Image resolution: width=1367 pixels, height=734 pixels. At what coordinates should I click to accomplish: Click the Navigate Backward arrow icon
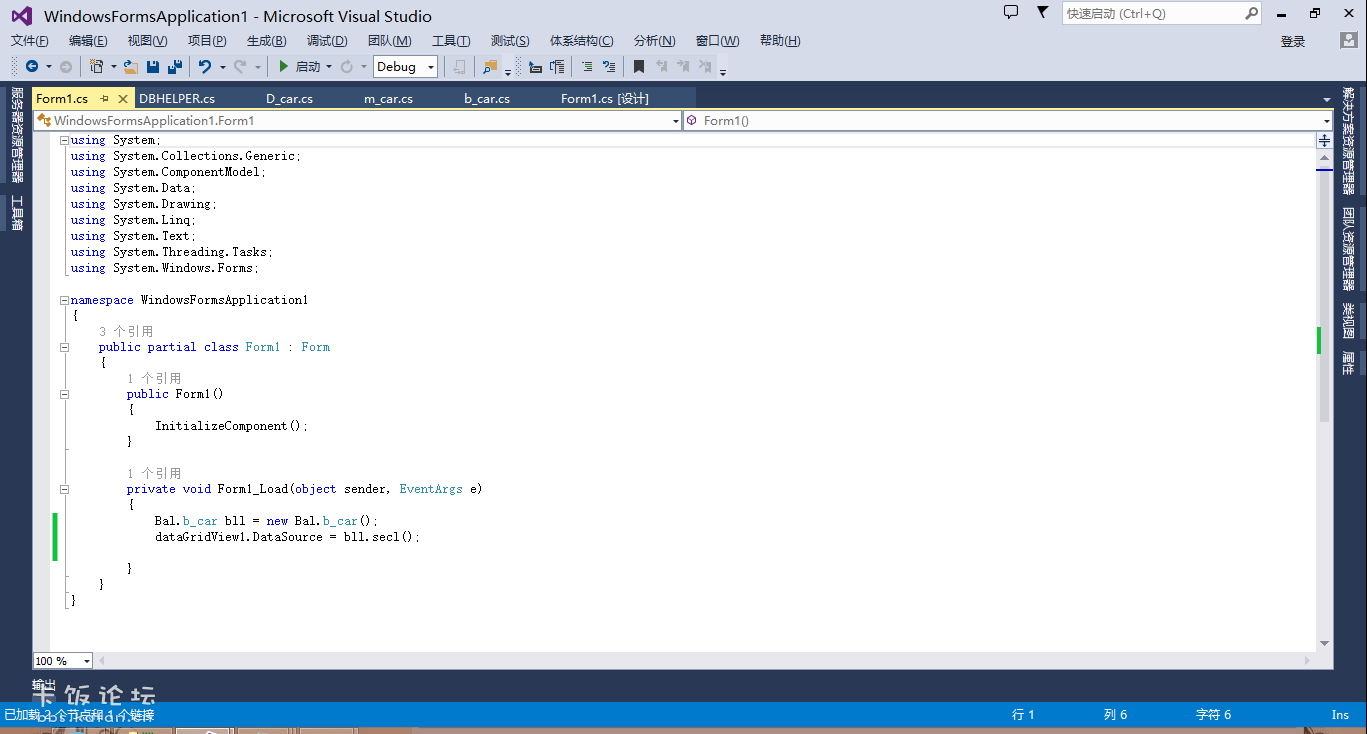32,67
